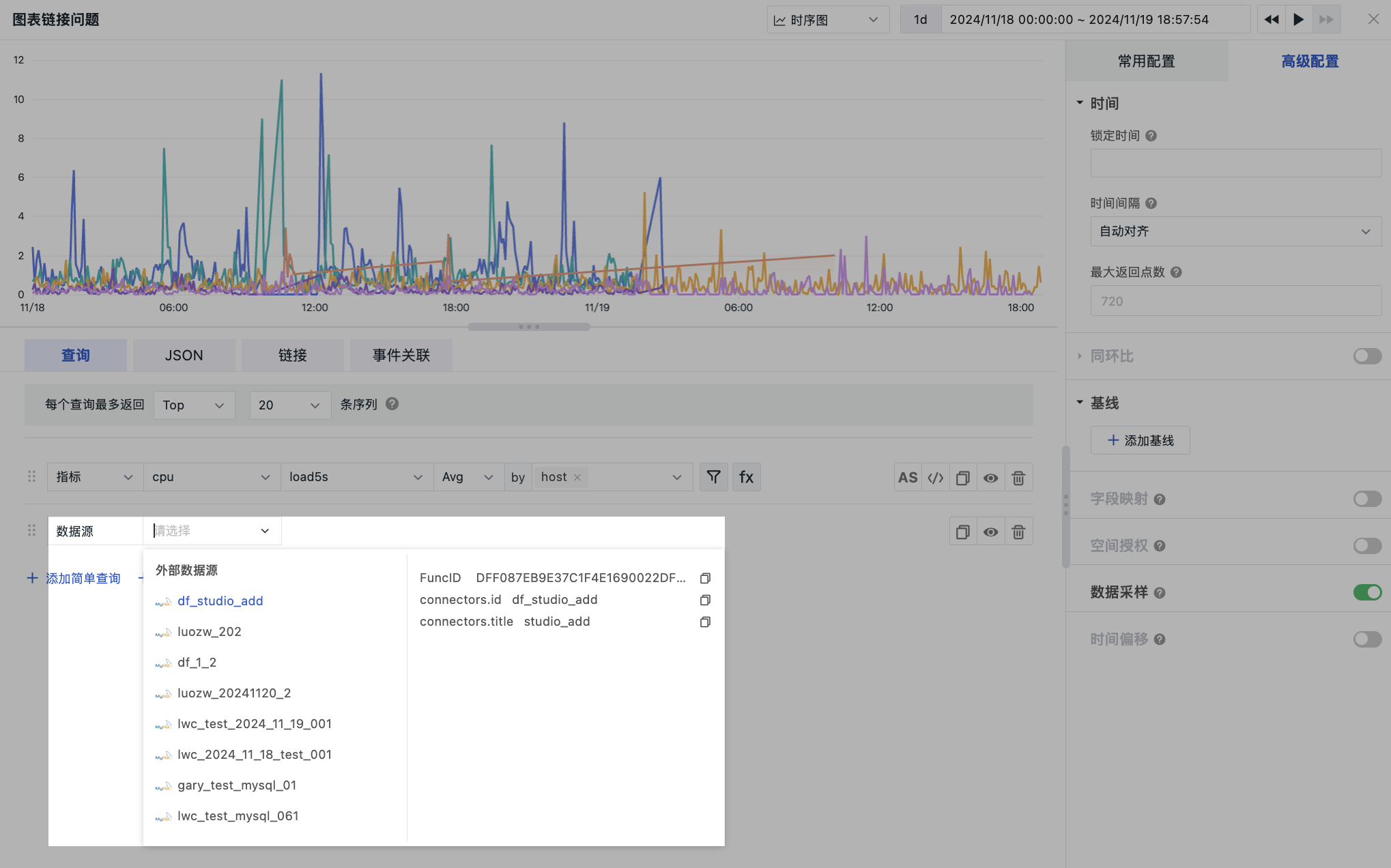Open the Avg aggregation dropdown
Viewport: 1391px width, 868px height.
click(x=468, y=477)
